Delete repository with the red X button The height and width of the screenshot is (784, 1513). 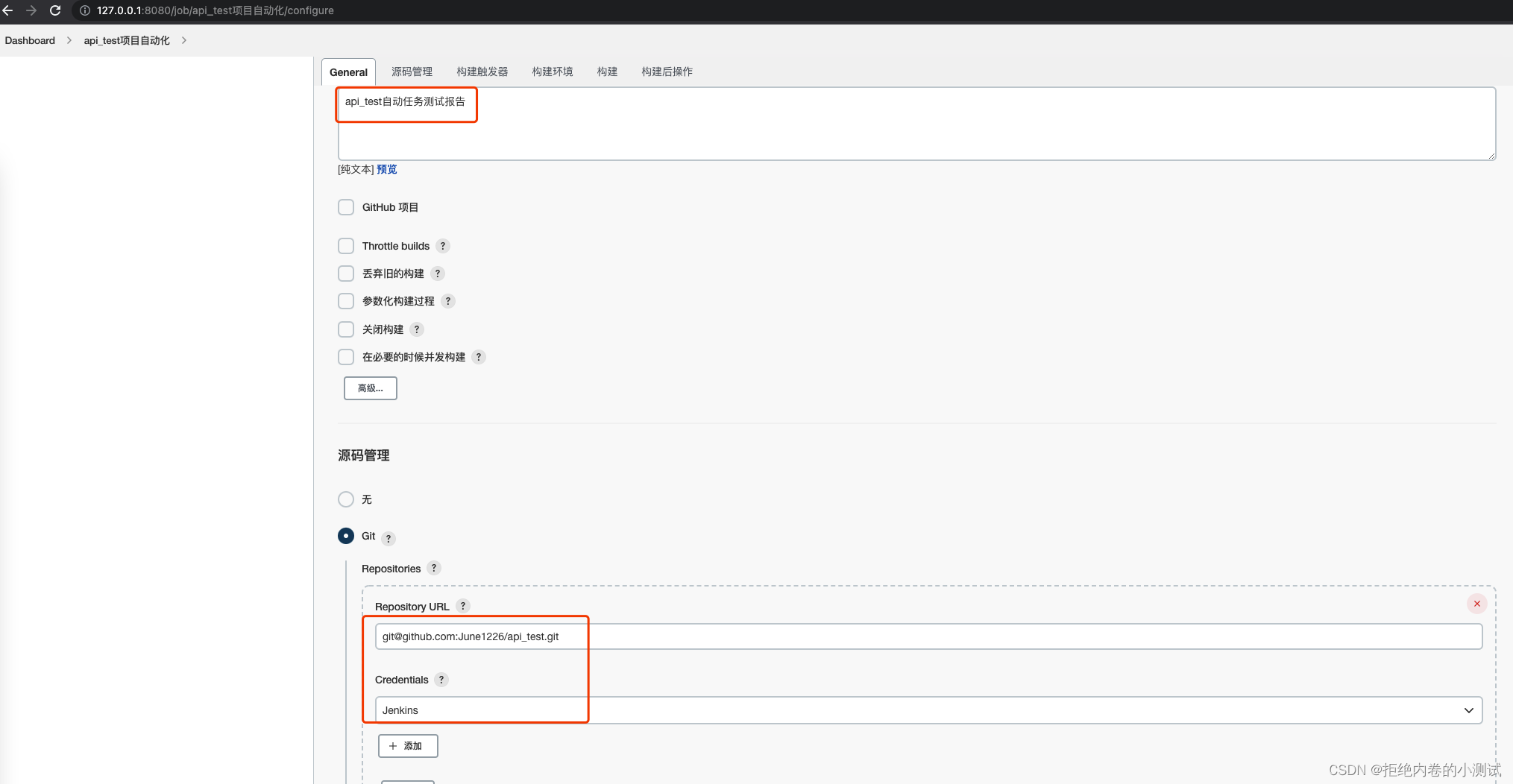point(1476,604)
